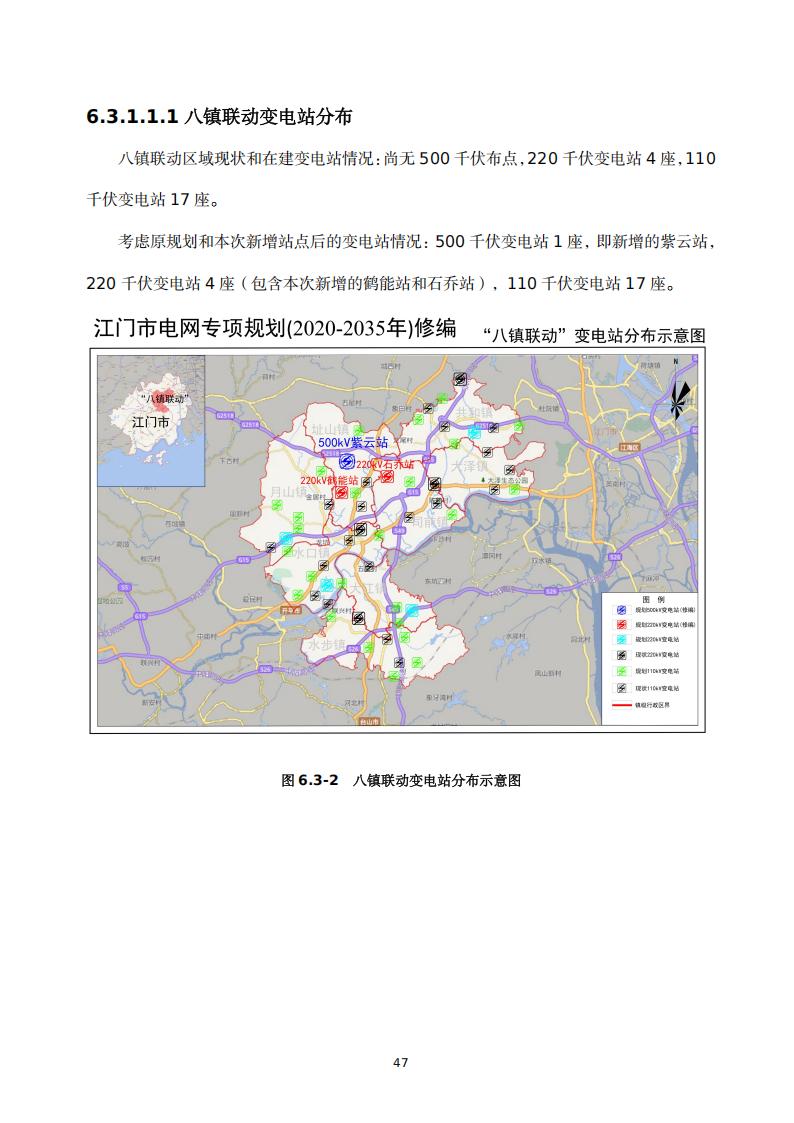Select black legend icon for 现状220kV变电站
The width and height of the screenshot is (794, 1123).
tap(621, 655)
